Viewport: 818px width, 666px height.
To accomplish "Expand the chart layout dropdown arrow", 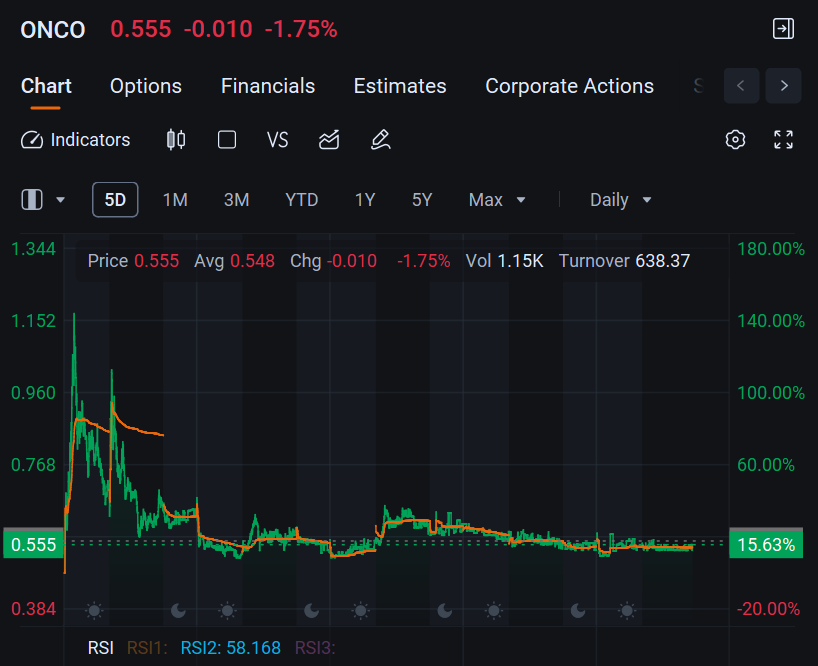I will coord(61,200).
